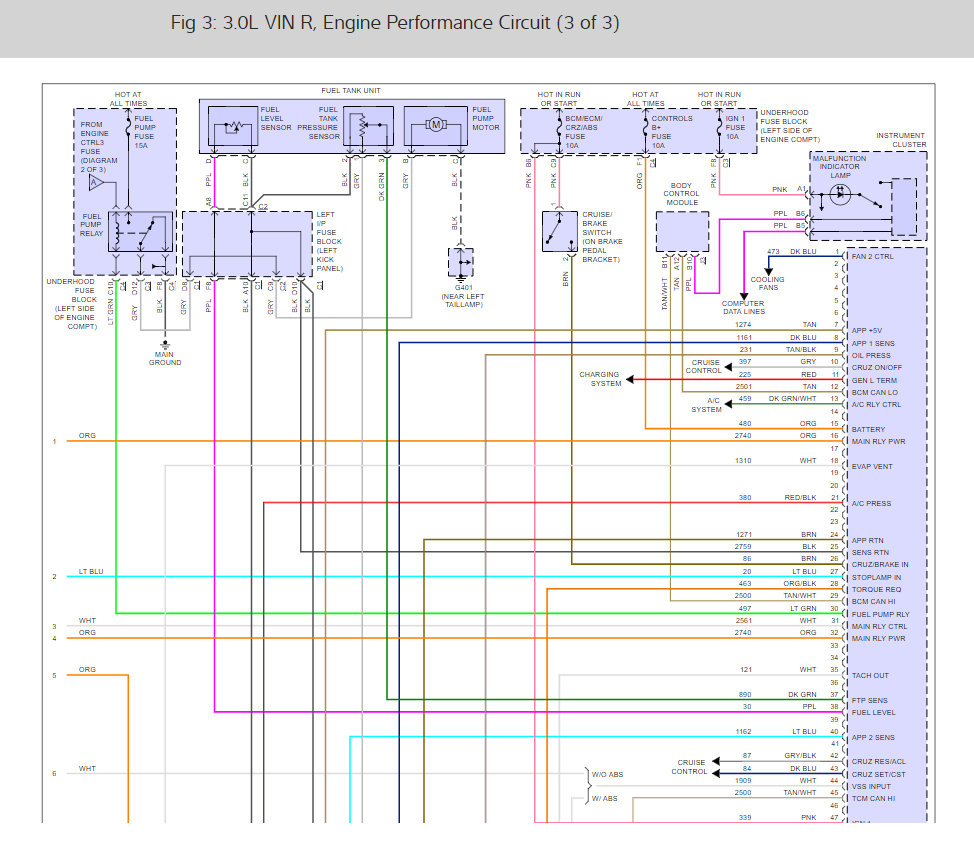974x846 pixels.
Task: Click the W/O ABS label
Action: point(607,775)
